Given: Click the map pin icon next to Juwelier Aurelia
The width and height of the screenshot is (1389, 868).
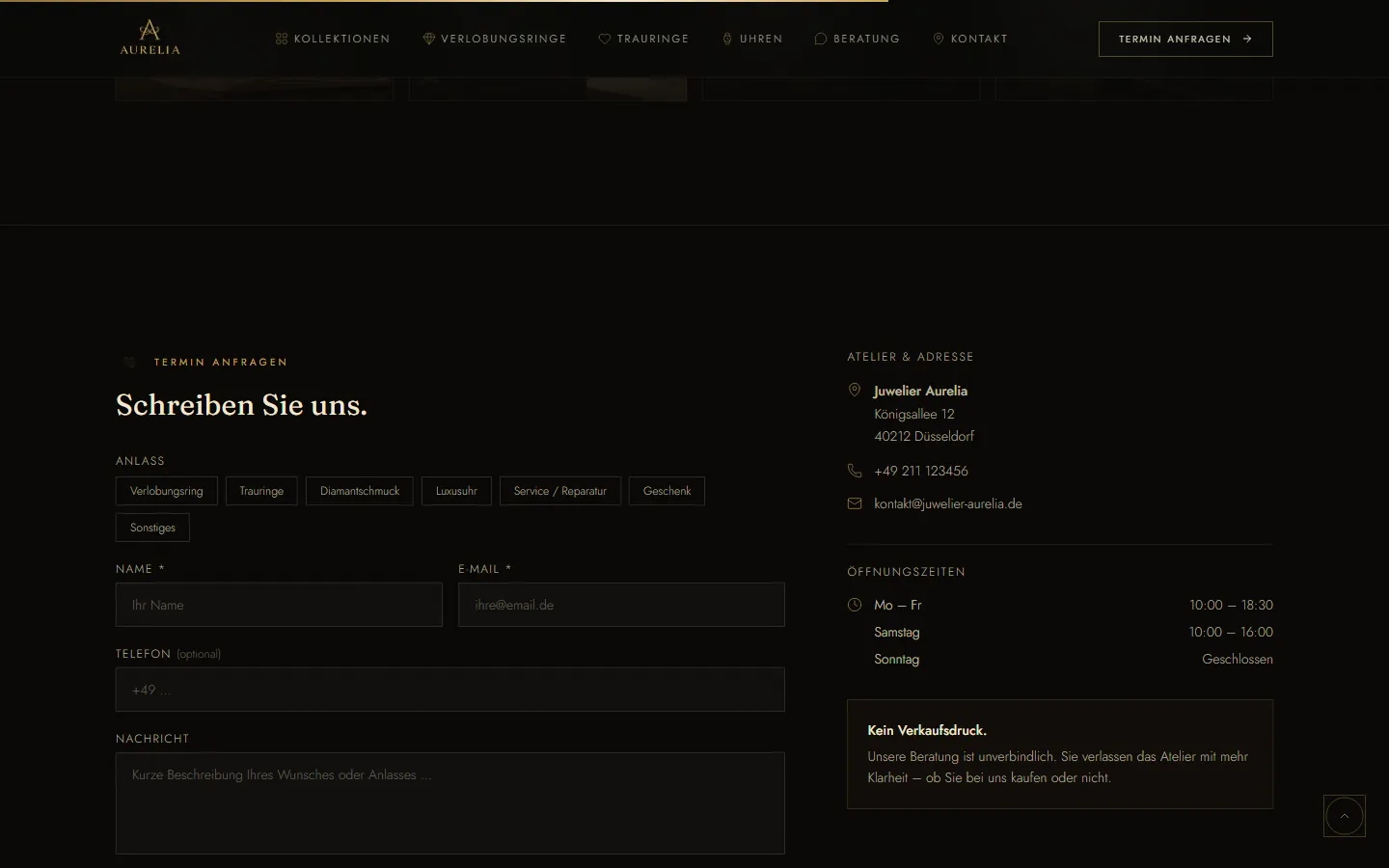Looking at the screenshot, I should tap(855, 390).
